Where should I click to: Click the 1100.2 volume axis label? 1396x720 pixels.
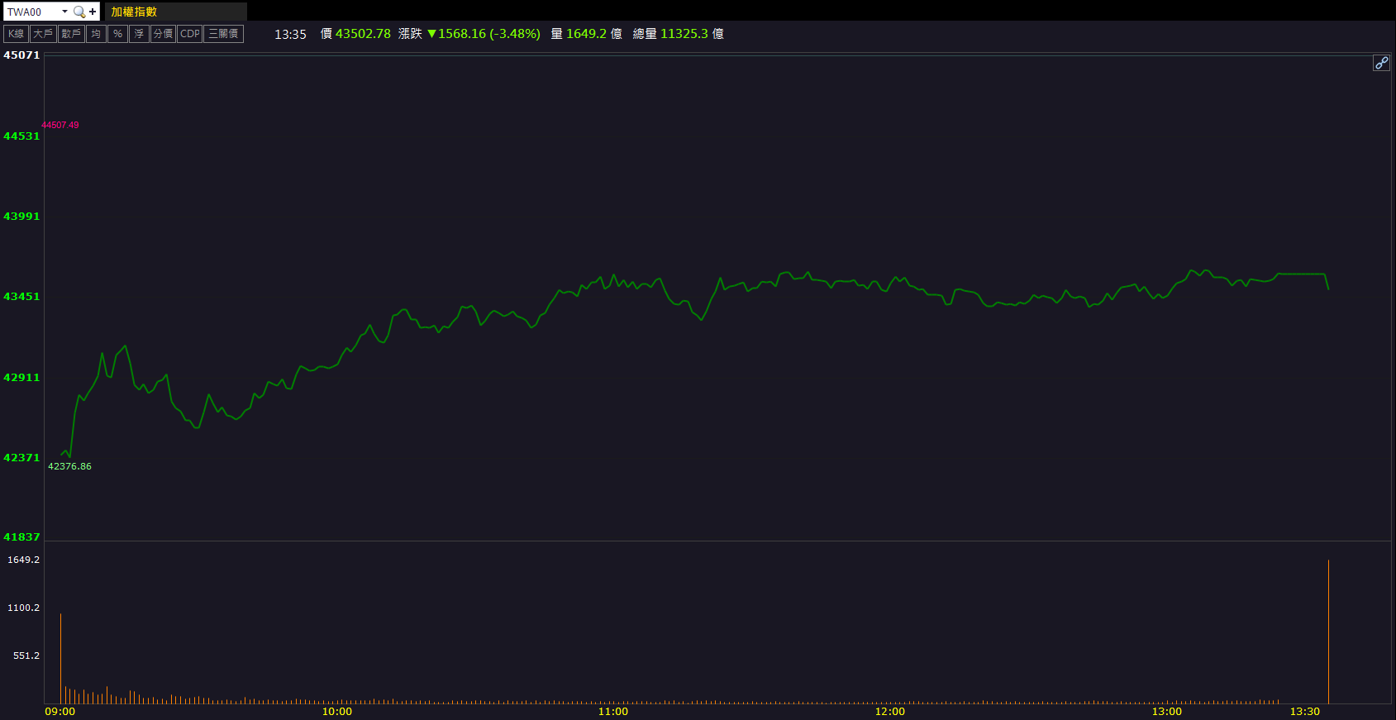(24, 608)
